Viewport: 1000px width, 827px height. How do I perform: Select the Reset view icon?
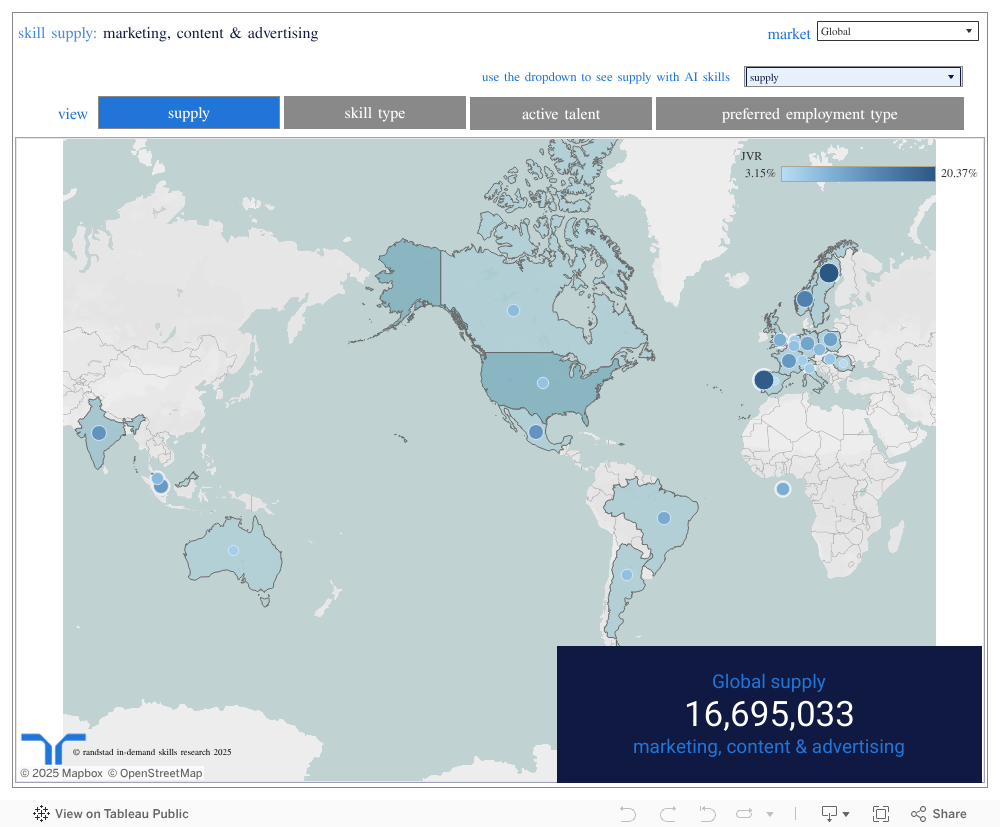coord(707,813)
